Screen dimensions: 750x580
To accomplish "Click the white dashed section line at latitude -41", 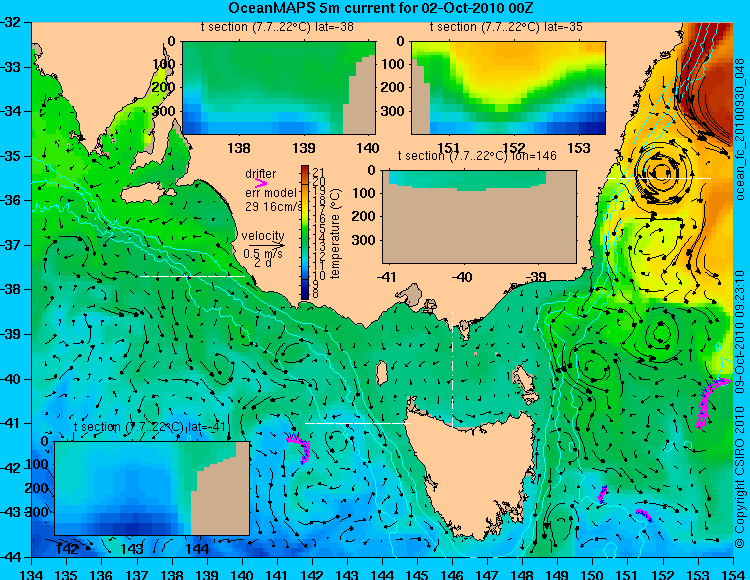I will tap(357, 423).
